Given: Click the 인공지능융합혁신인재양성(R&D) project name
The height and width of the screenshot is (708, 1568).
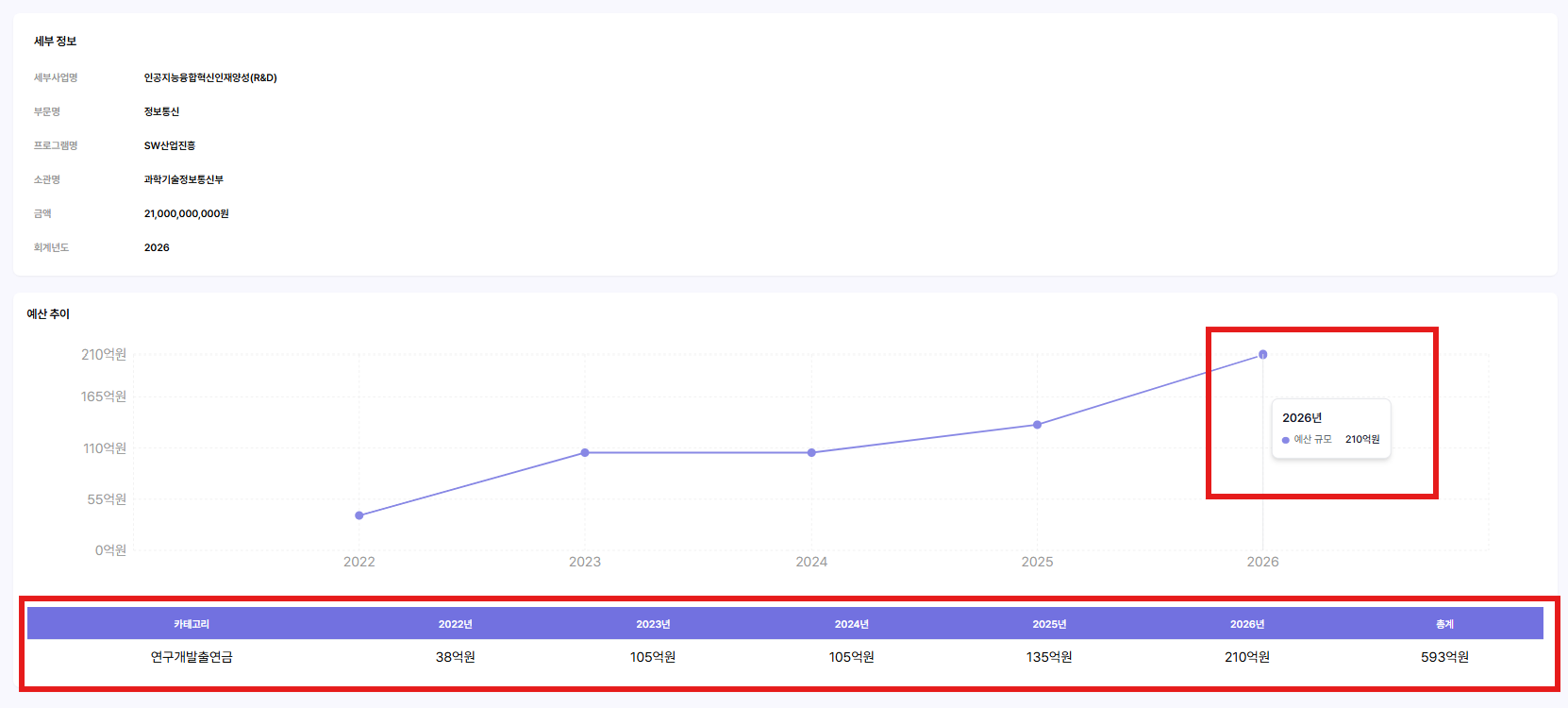Looking at the screenshot, I should [x=210, y=78].
